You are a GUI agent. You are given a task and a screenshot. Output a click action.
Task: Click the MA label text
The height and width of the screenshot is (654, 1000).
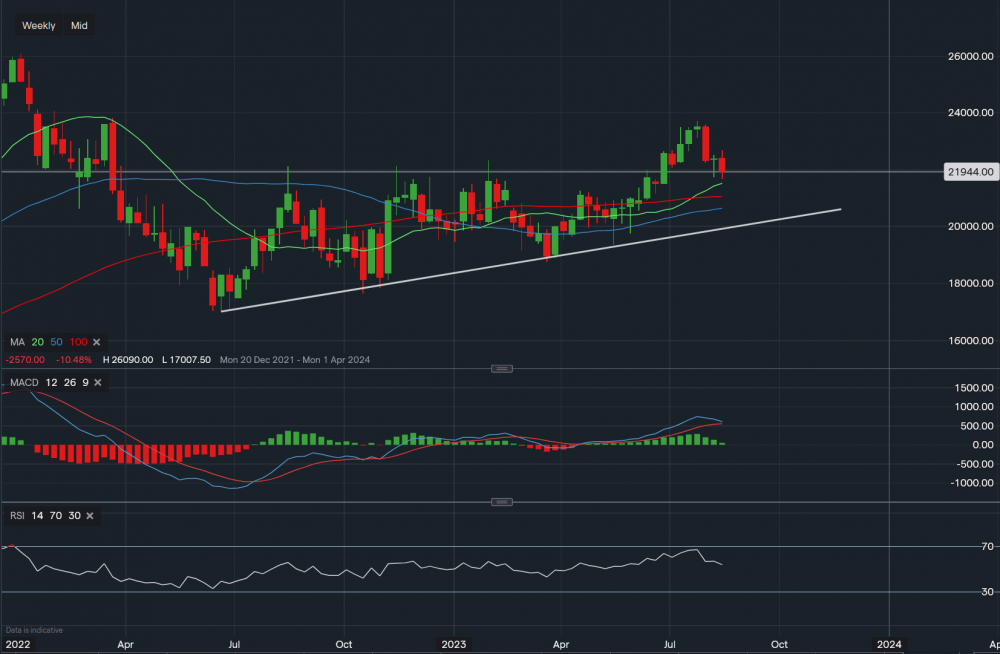click(x=15, y=343)
